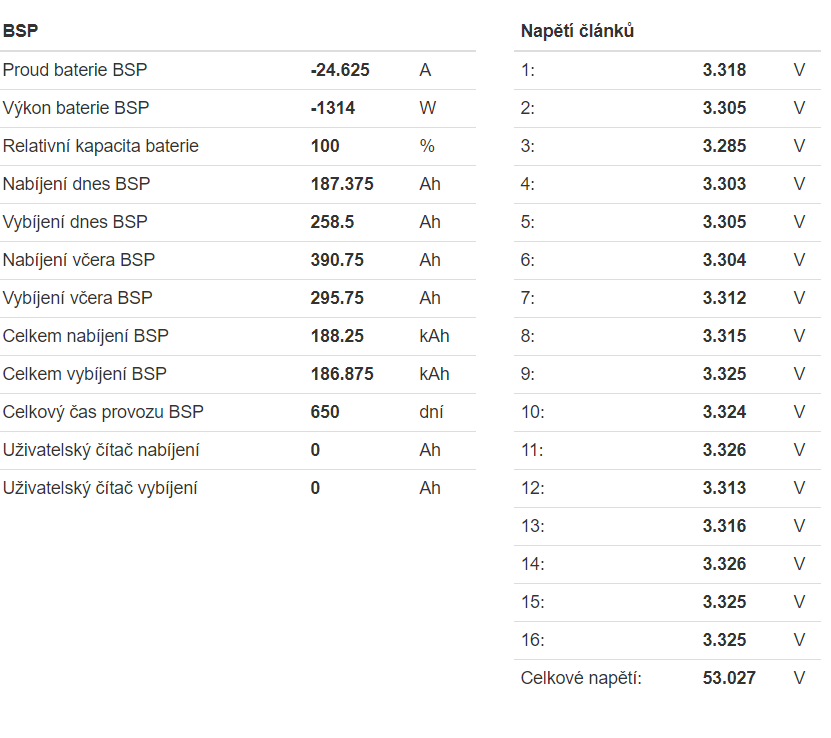The image size is (831, 738).
Task: Click the Napětí článků table heading
Action: coord(577,31)
